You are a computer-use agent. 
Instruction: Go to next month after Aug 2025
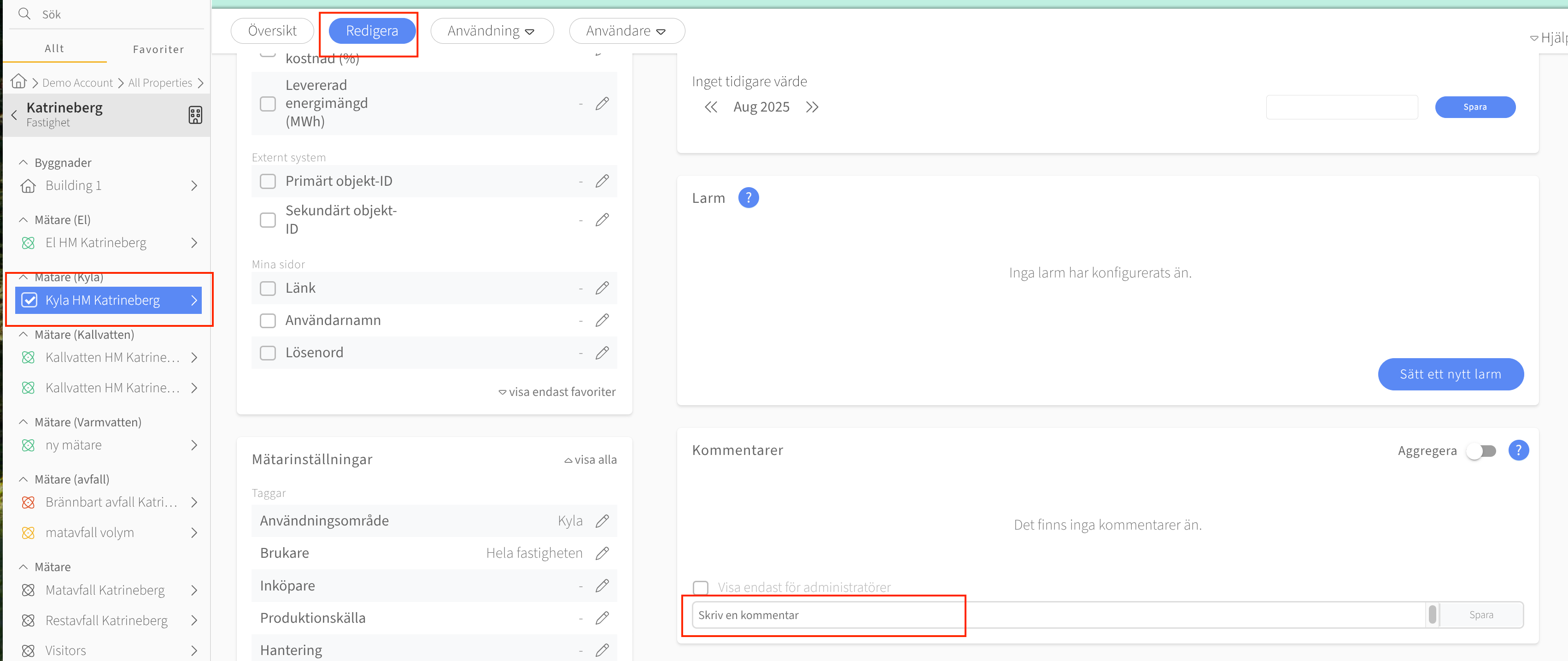coord(812,107)
